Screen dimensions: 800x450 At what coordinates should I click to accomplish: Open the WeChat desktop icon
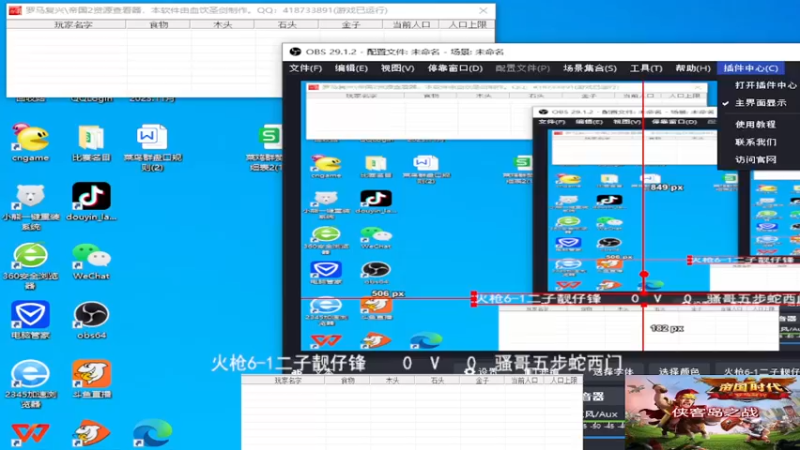coord(91,261)
